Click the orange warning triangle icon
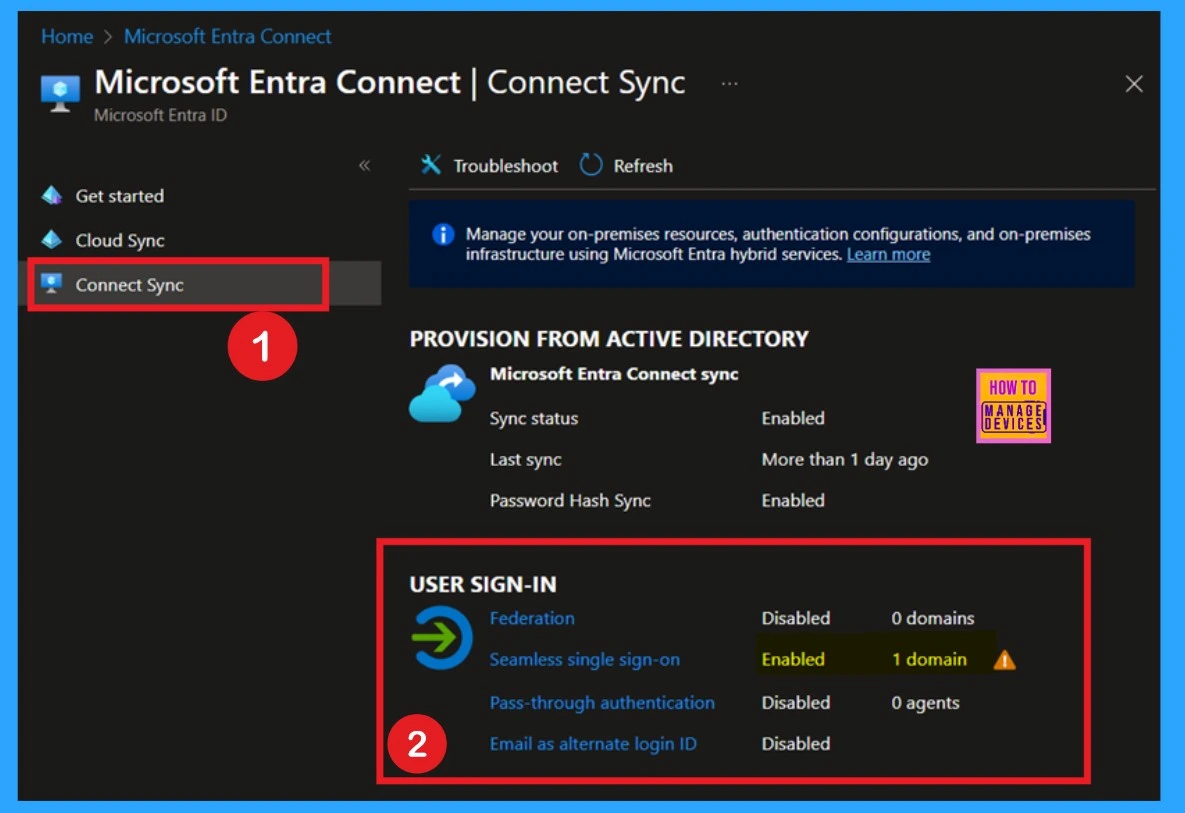Screen dimensions: 1185x813 click(x=1004, y=660)
